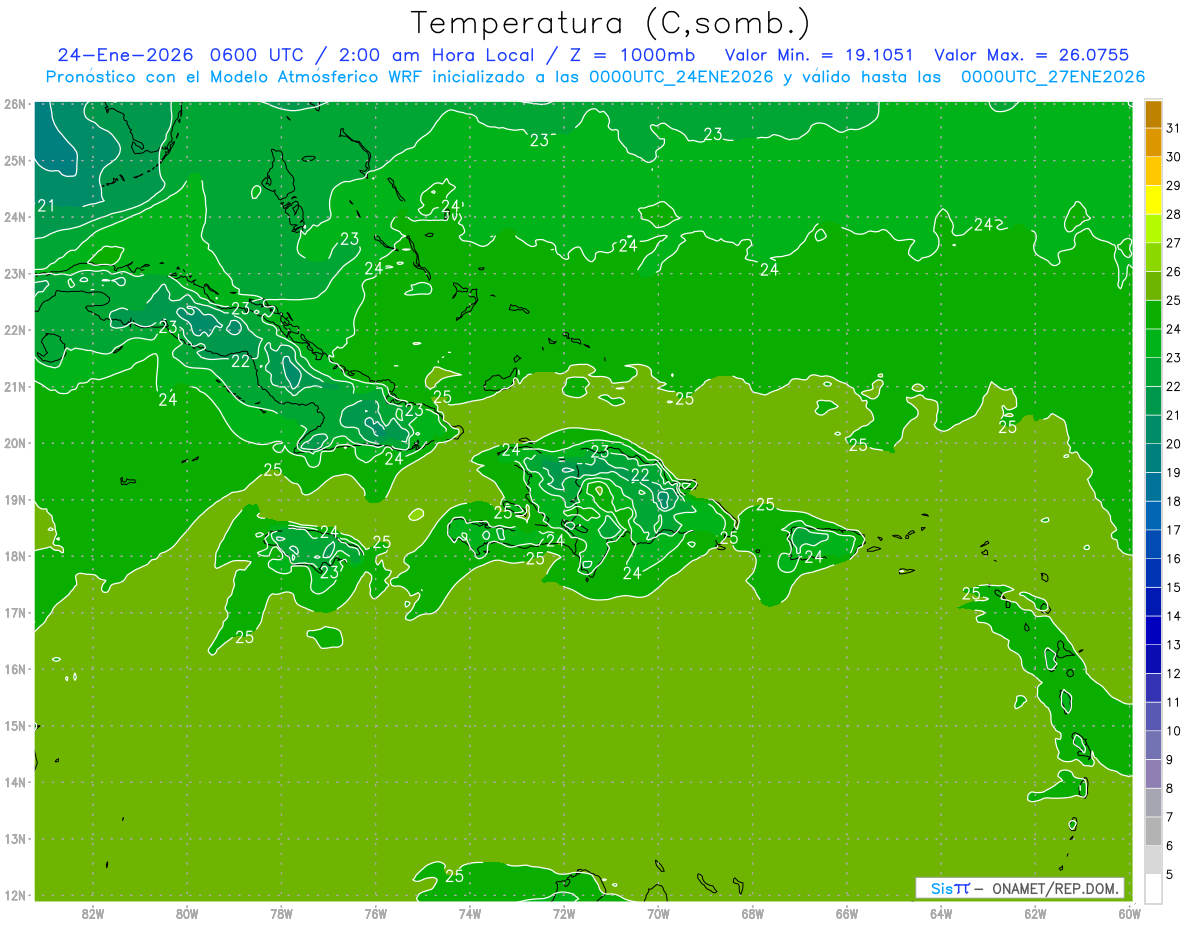Click longitude axis label '80W'

(187, 913)
